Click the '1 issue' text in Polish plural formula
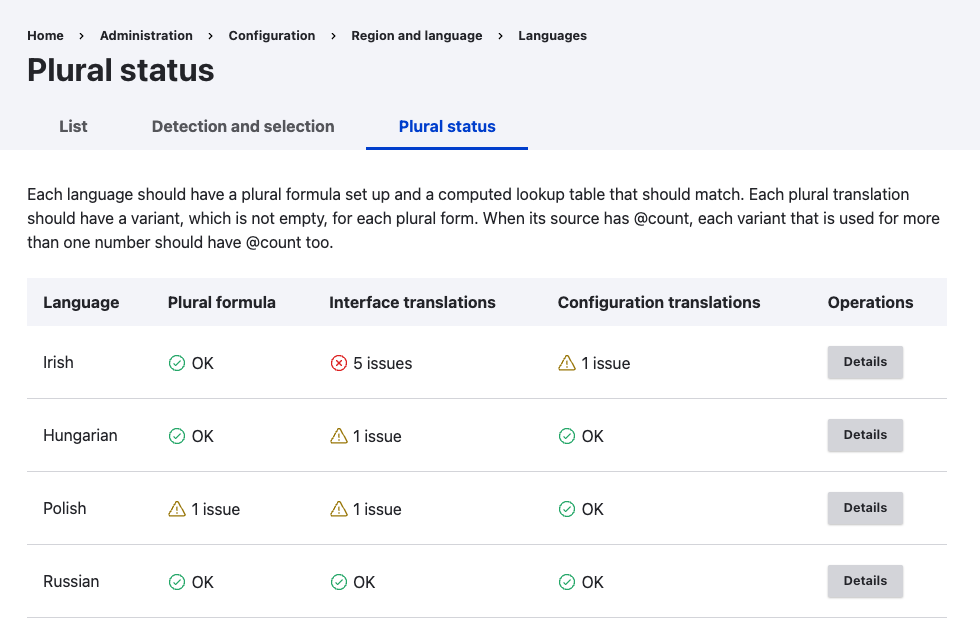 click(216, 509)
